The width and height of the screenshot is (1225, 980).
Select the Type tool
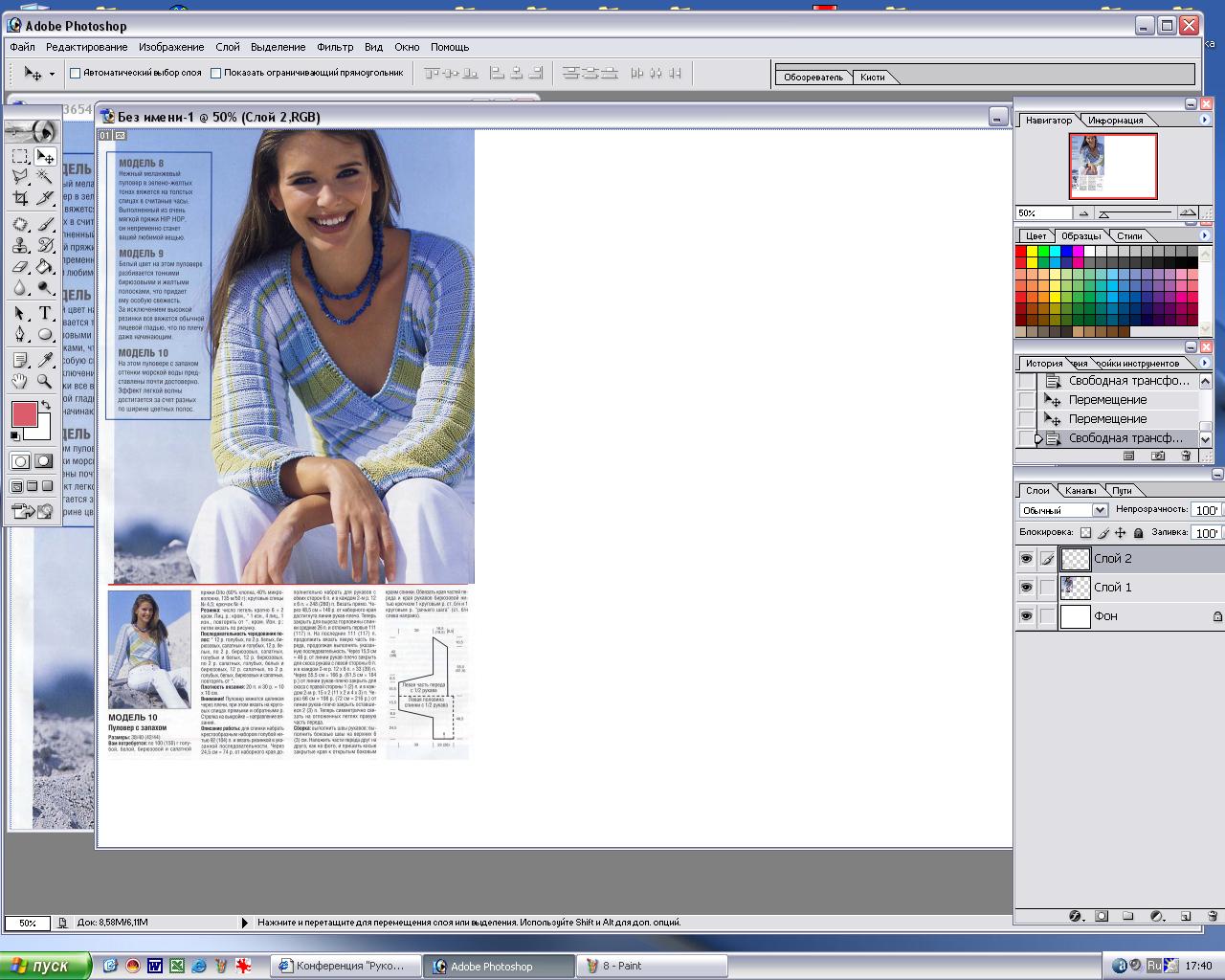(45, 313)
